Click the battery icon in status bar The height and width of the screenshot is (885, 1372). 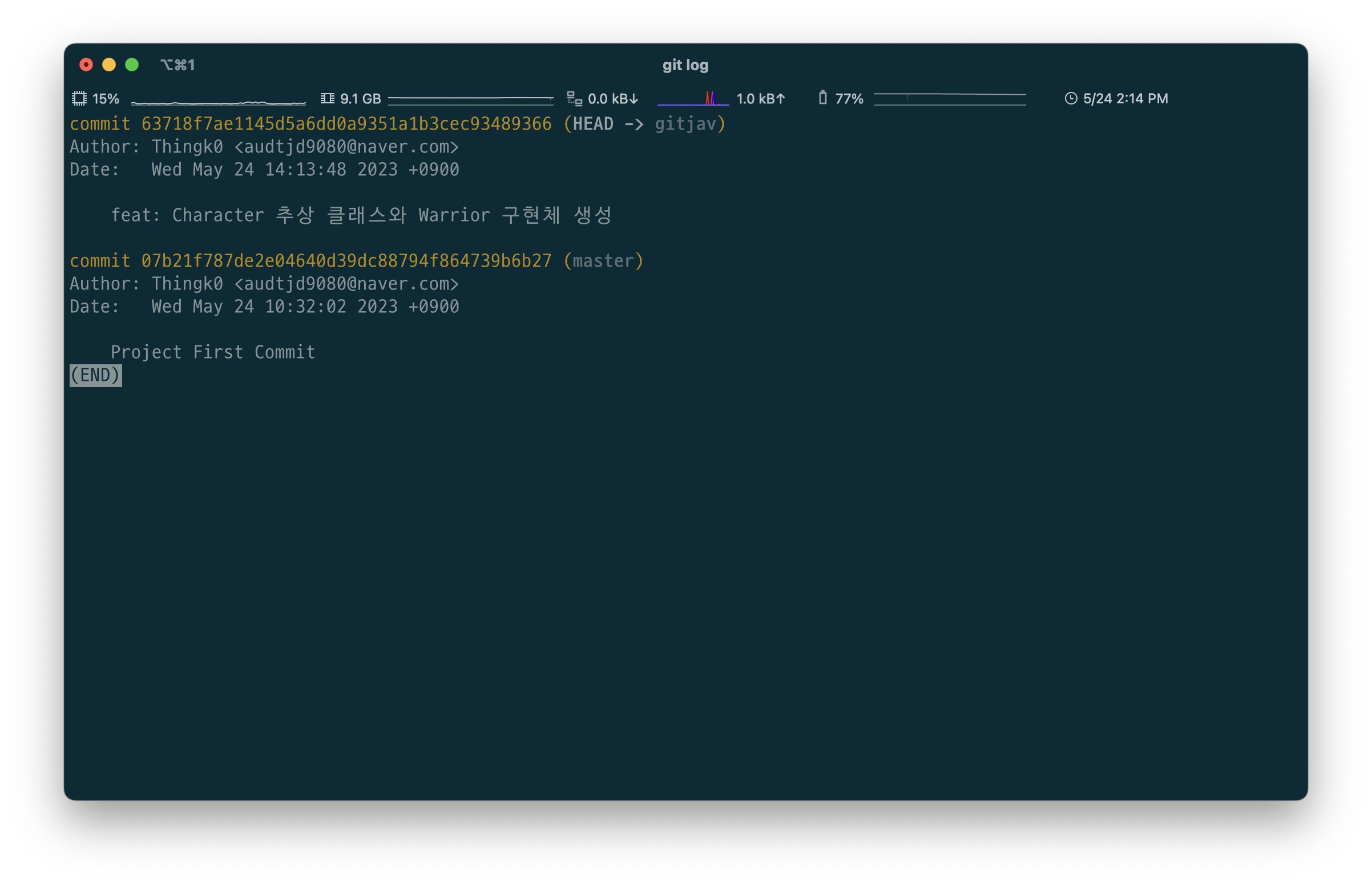pyautogui.click(x=822, y=98)
